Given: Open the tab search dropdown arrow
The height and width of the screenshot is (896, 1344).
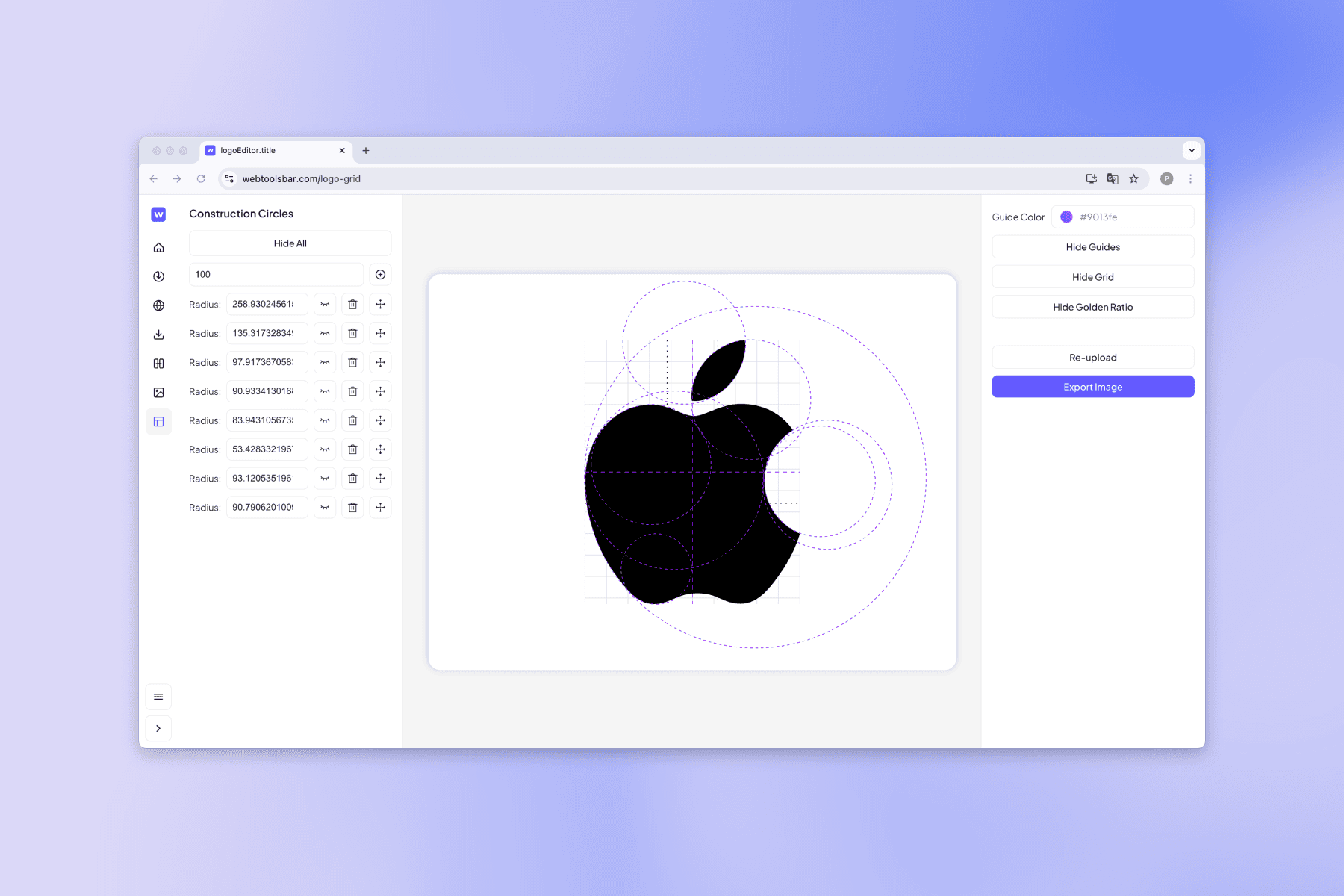Looking at the screenshot, I should pyautogui.click(x=1192, y=150).
